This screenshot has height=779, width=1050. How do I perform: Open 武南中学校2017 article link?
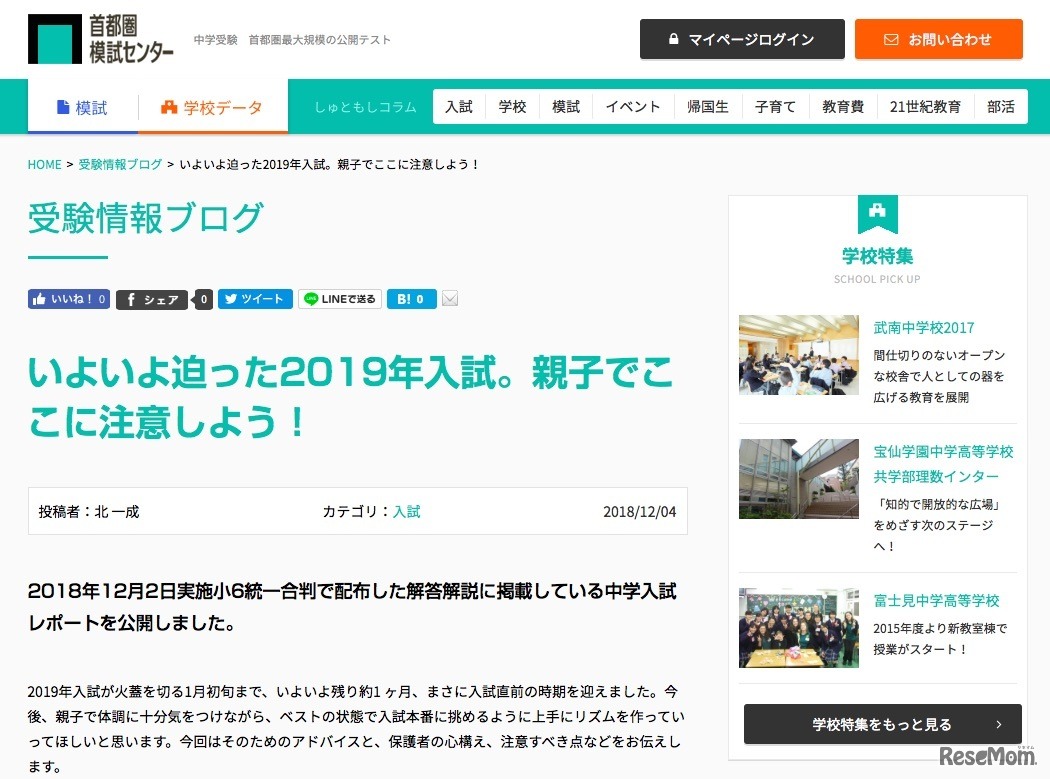click(x=923, y=328)
